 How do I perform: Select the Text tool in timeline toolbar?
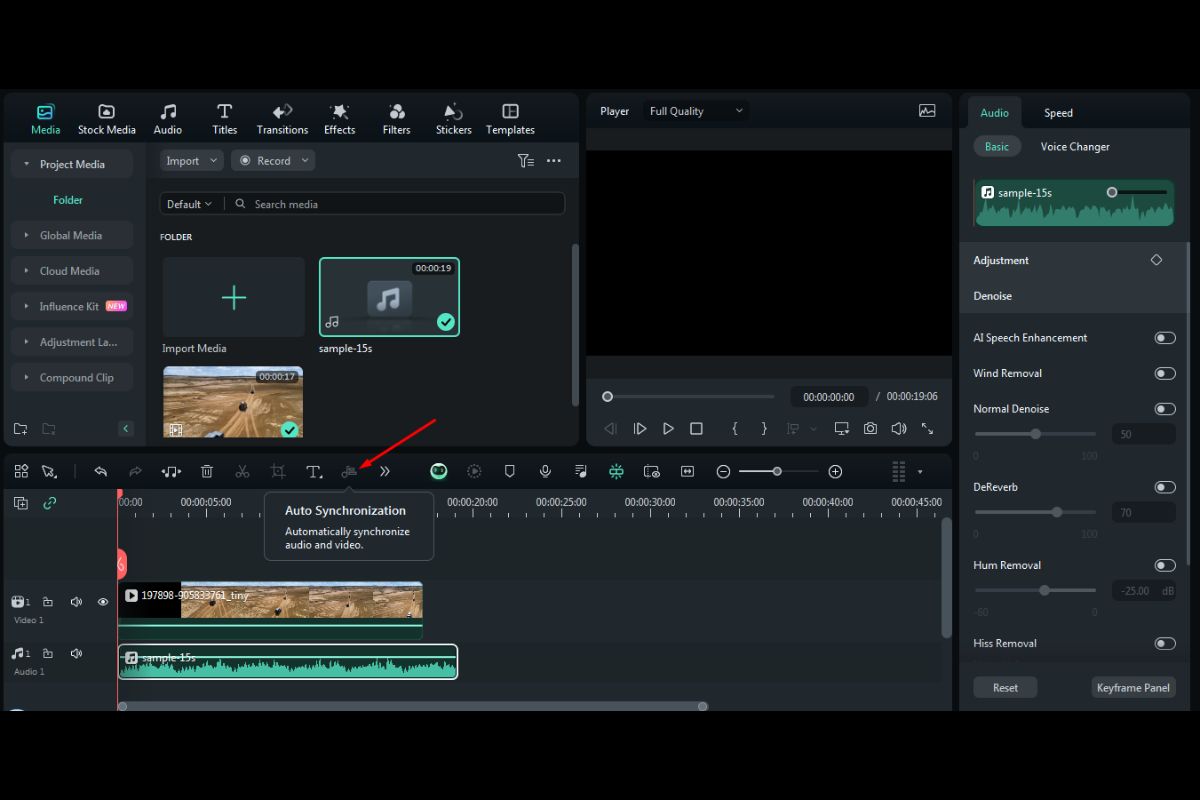[314, 472]
